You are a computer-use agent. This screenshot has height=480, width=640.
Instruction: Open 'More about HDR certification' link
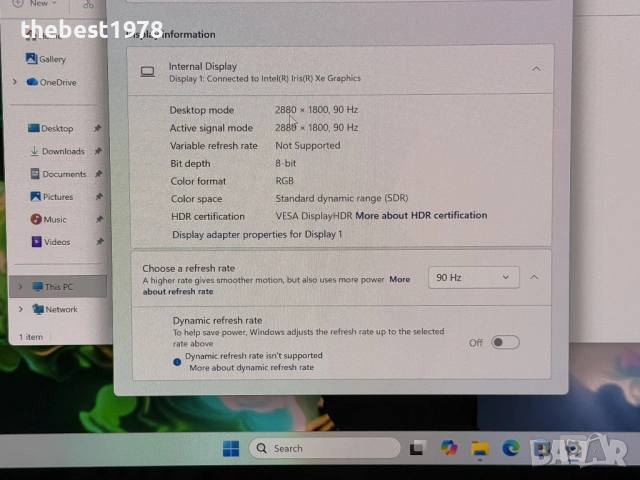click(421, 215)
